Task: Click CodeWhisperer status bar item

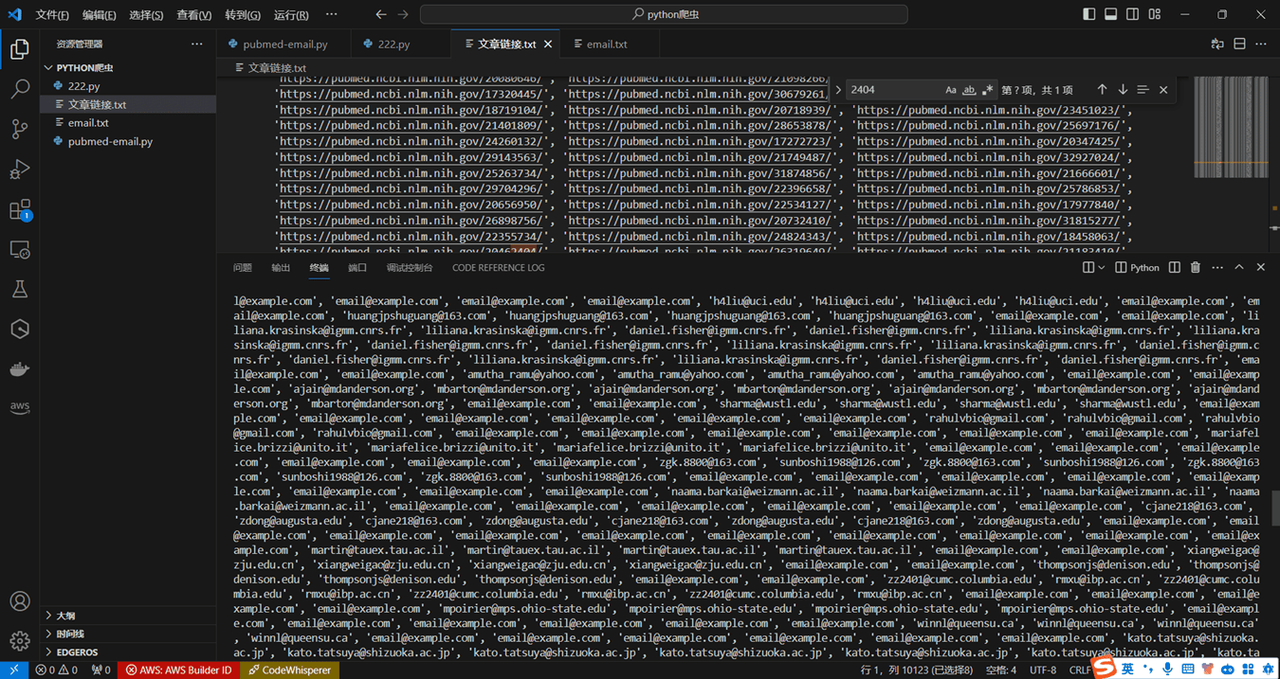Action: tap(289, 670)
